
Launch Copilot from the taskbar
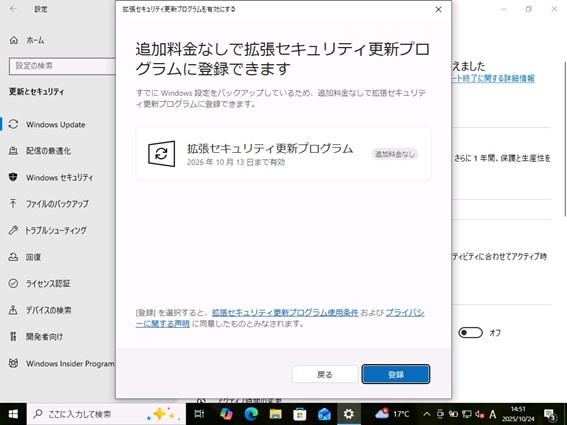226,414
